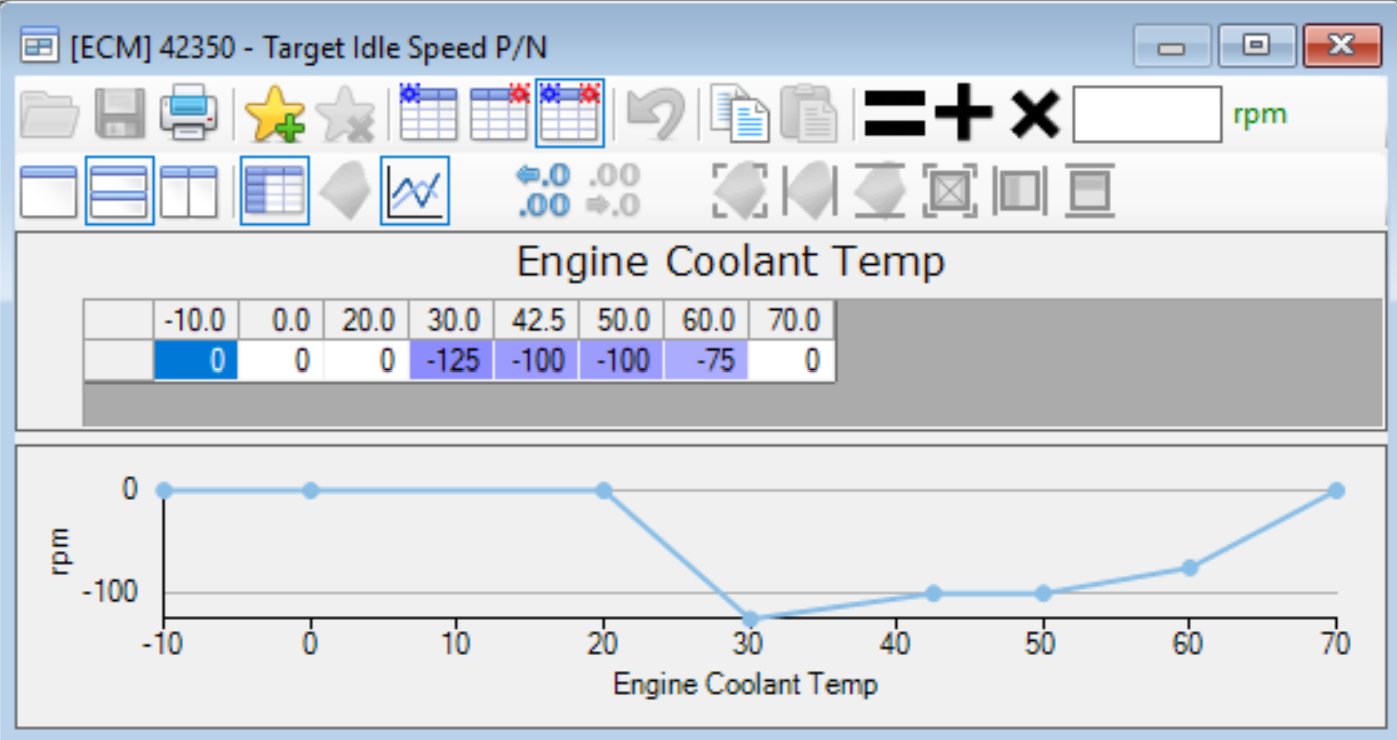
Task: Select the -100 cell under 42.5
Action: tap(536, 360)
